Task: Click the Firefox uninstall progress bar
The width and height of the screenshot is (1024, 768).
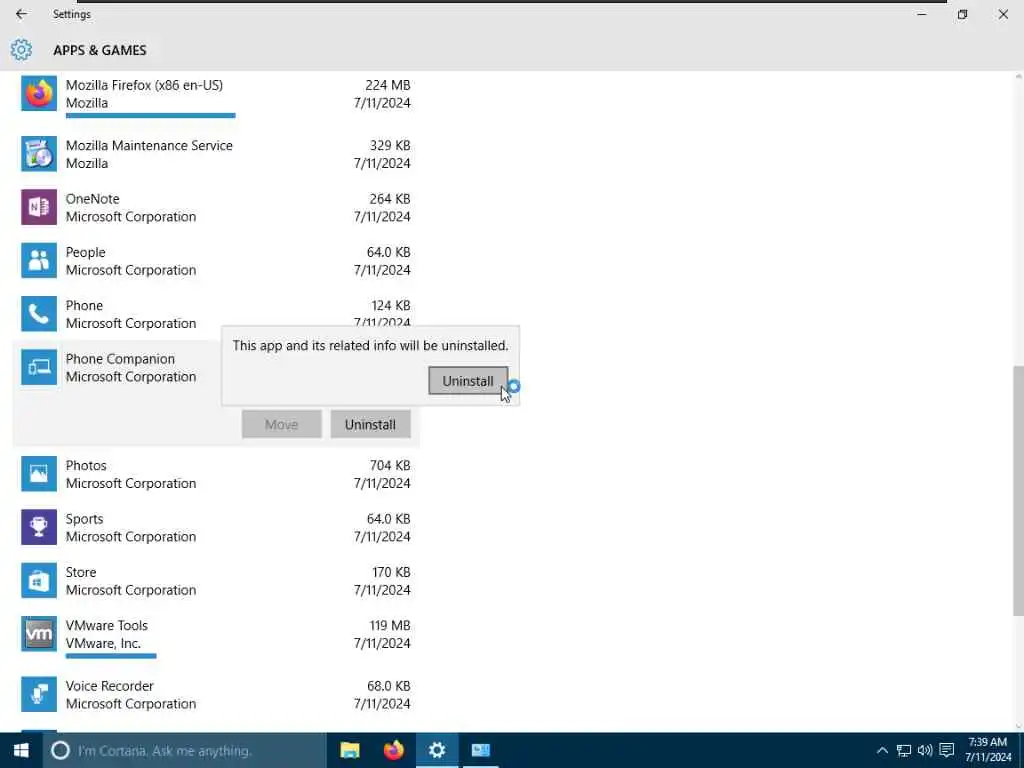Action: coord(150,116)
